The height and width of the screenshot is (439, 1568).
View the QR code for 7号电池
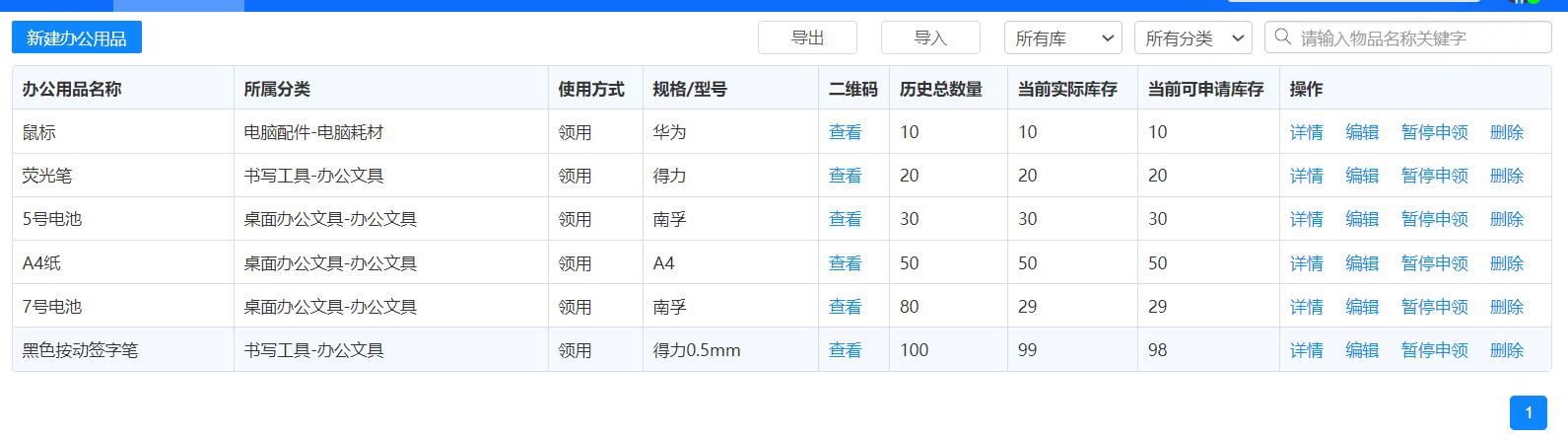coord(845,307)
